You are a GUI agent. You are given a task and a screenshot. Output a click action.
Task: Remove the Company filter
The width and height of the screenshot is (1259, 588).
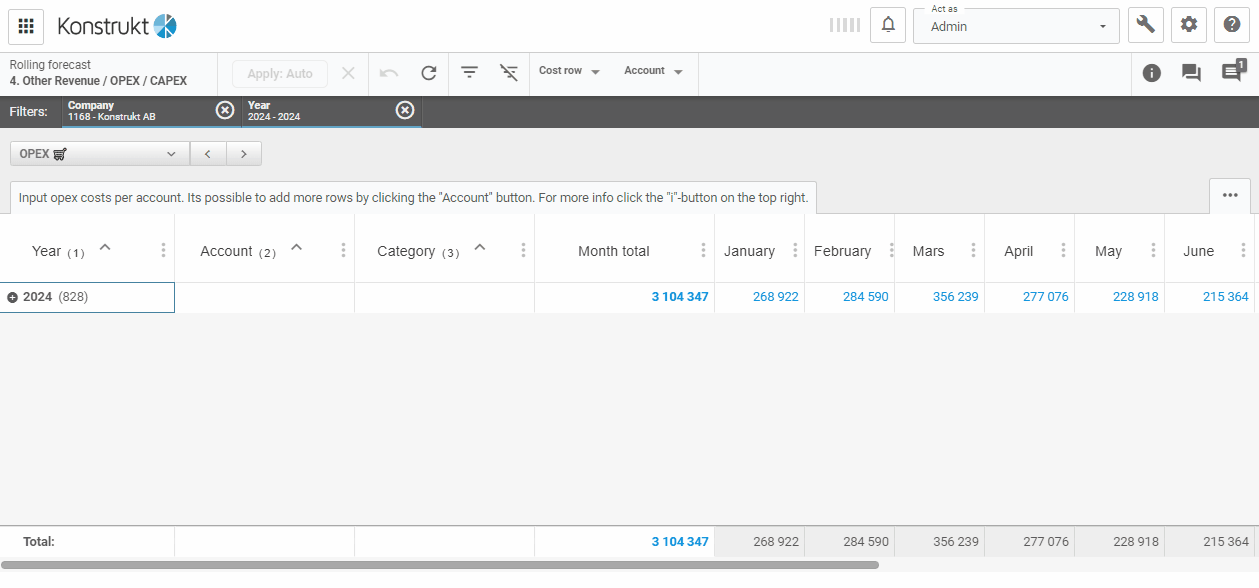point(225,110)
